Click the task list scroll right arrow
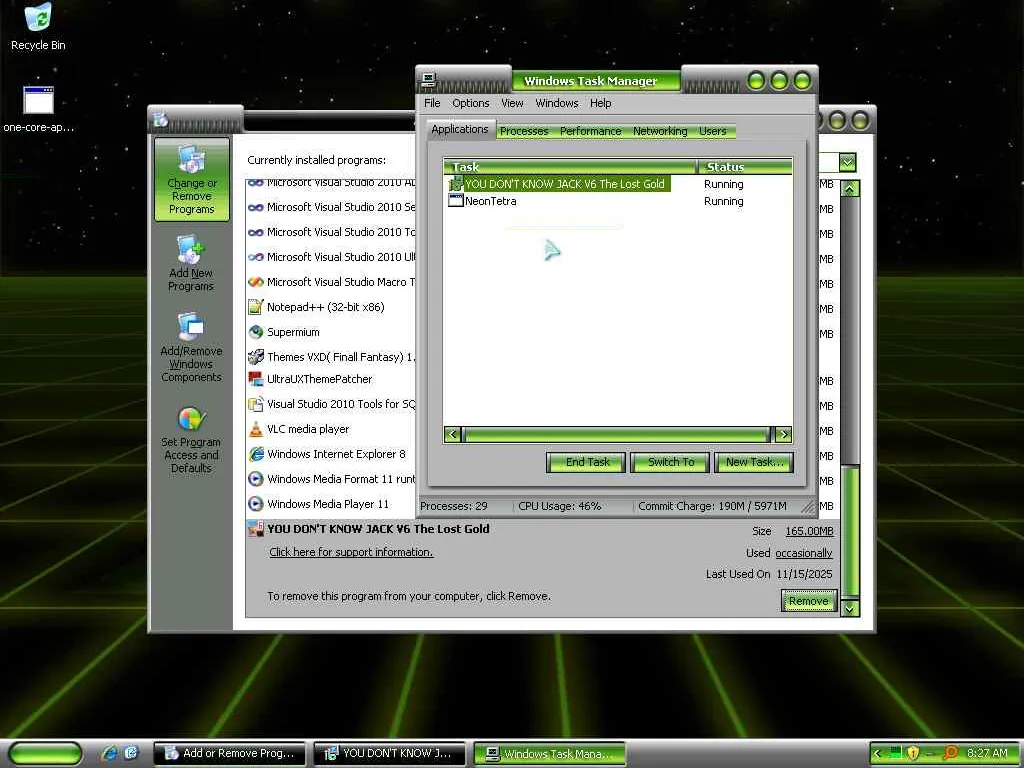Image resolution: width=1024 pixels, height=768 pixels. (x=783, y=434)
